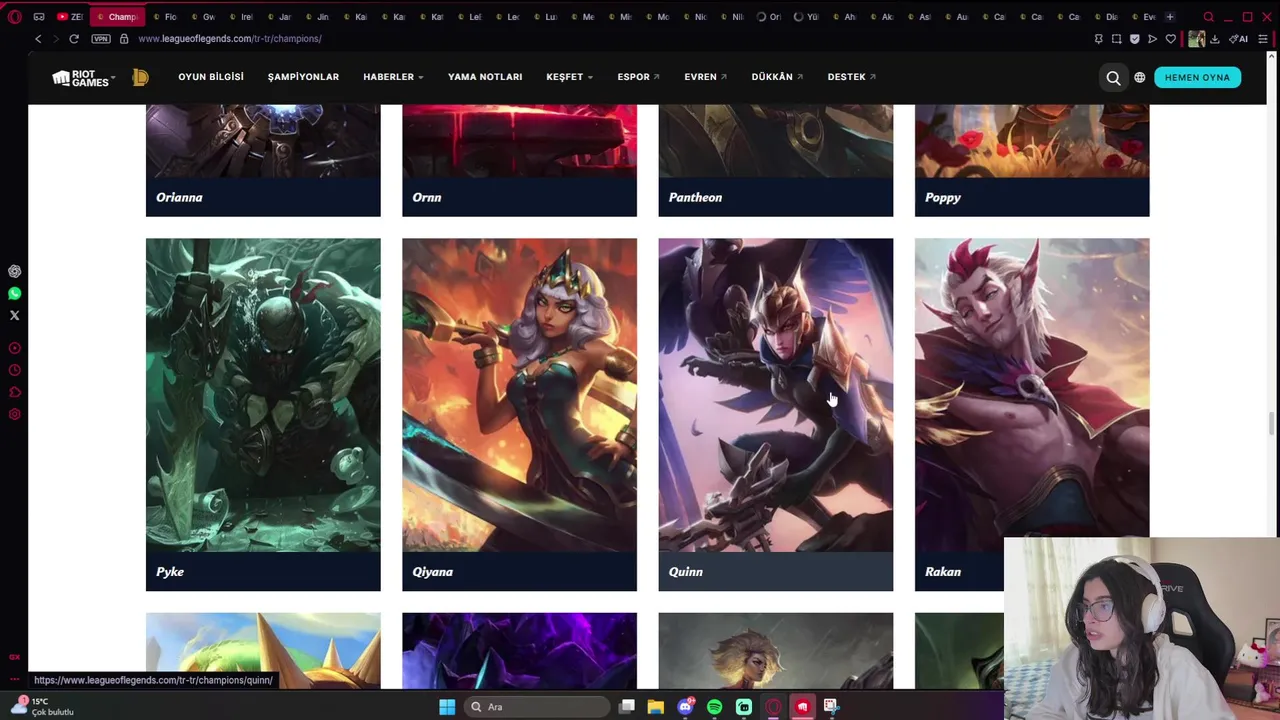Open the Evren external link
1280x720 pixels.
tap(705, 77)
